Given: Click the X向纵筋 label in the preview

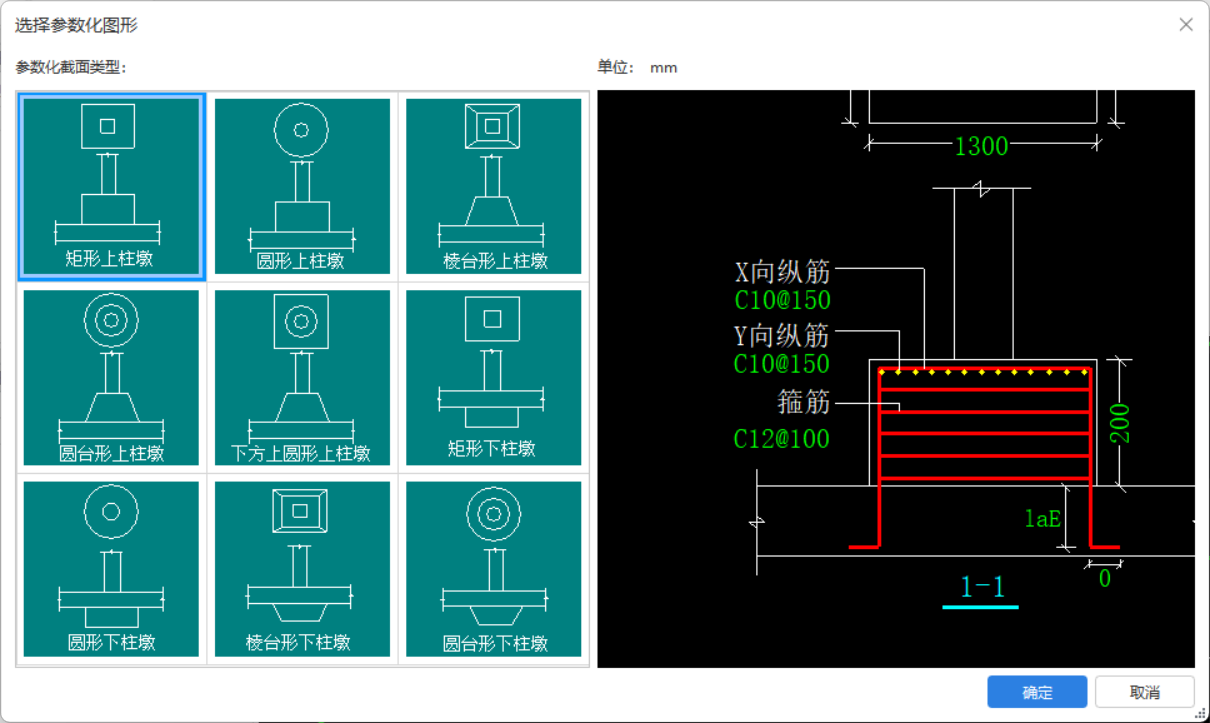Looking at the screenshot, I should 783,271.
